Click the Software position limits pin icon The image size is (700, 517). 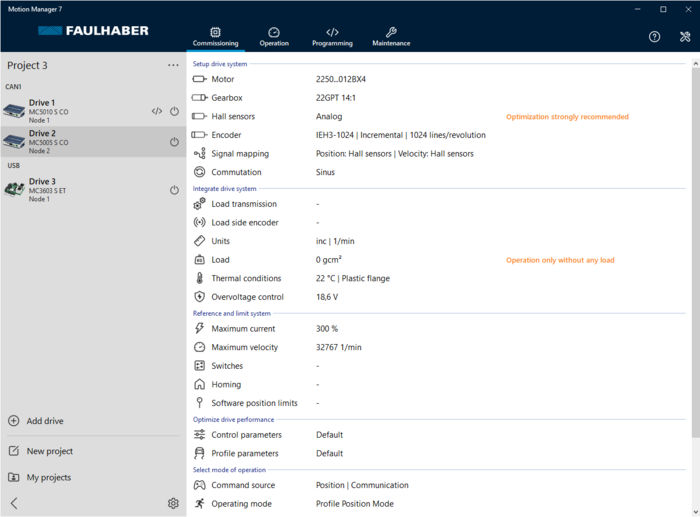(x=200, y=403)
